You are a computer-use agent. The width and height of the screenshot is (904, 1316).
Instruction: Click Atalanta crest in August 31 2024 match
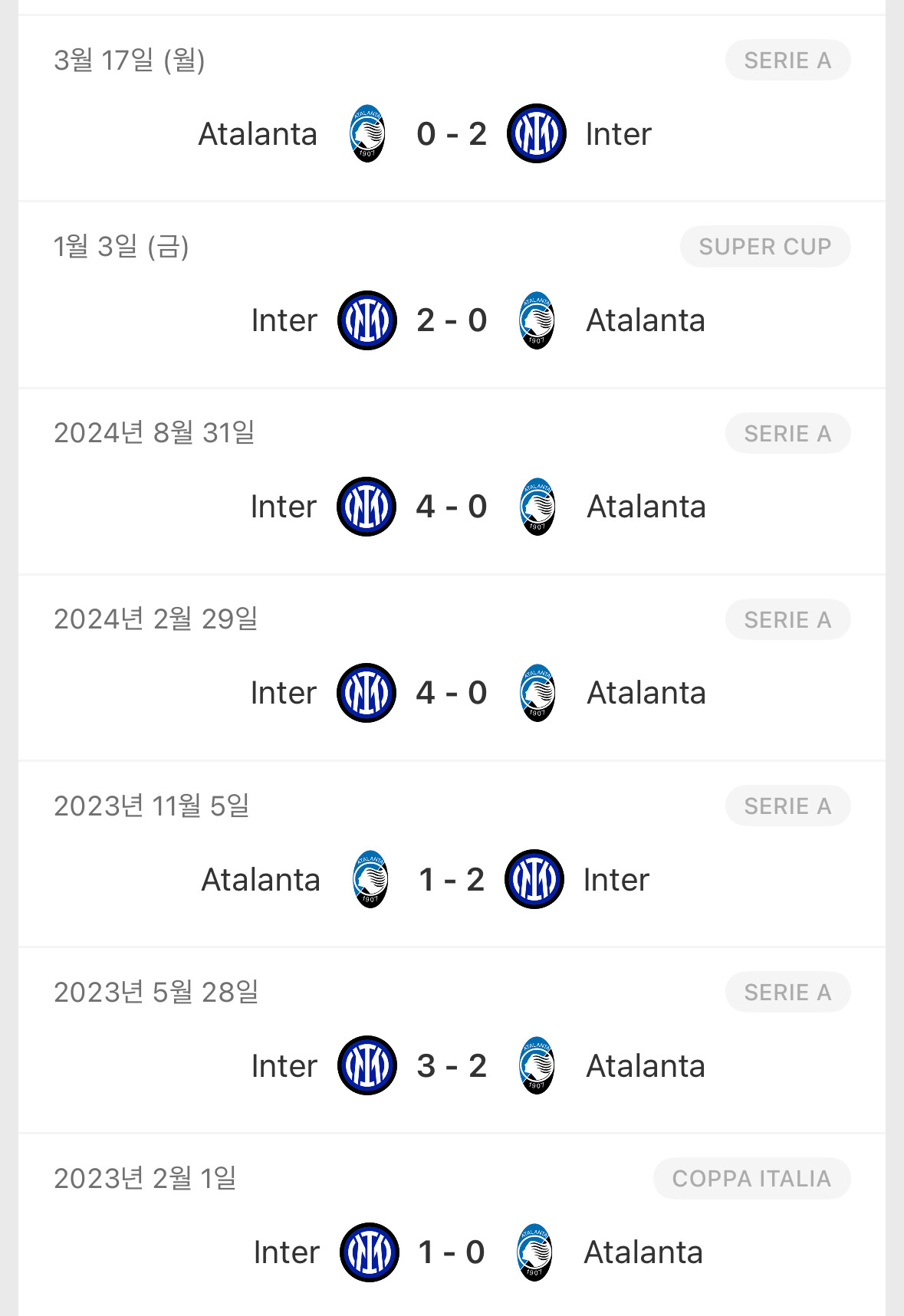pyautogui.click(x=537, y=507)
